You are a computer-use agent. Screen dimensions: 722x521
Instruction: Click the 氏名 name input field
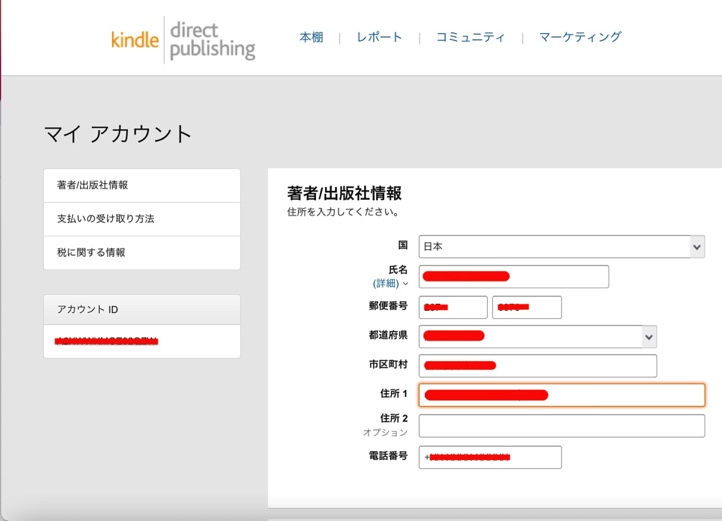pyautogui.click(x=513, y=276)
